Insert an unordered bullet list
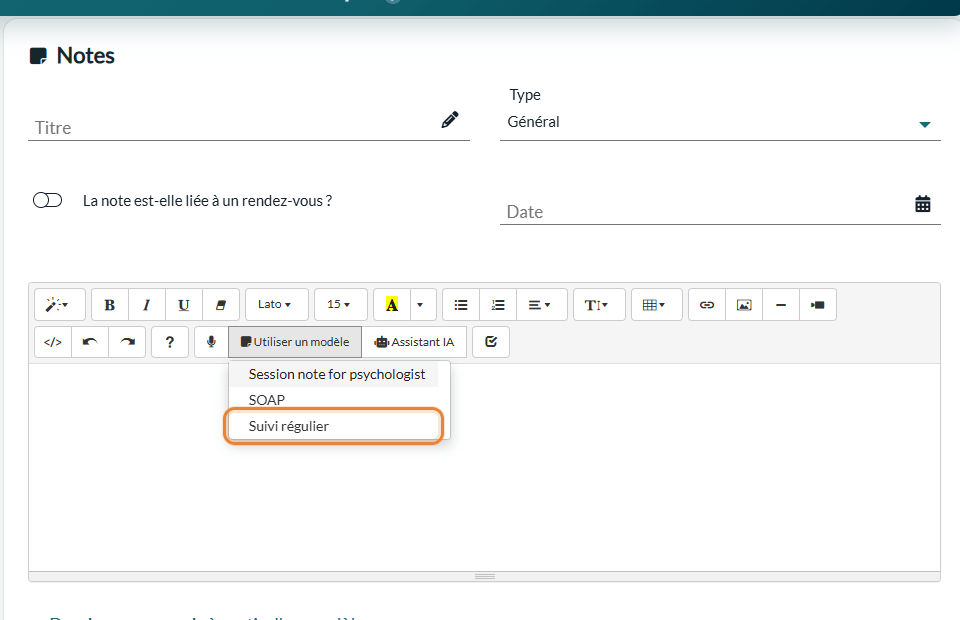The width and height of the screenshot is (960, 620). click(x=461, y=305)
